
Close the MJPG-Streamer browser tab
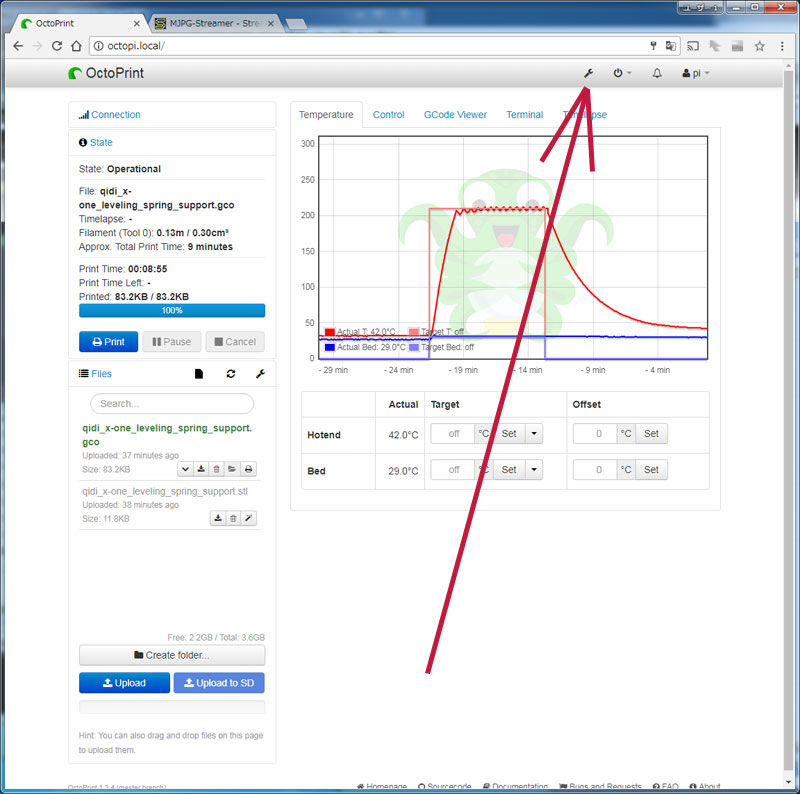[271, 23]
